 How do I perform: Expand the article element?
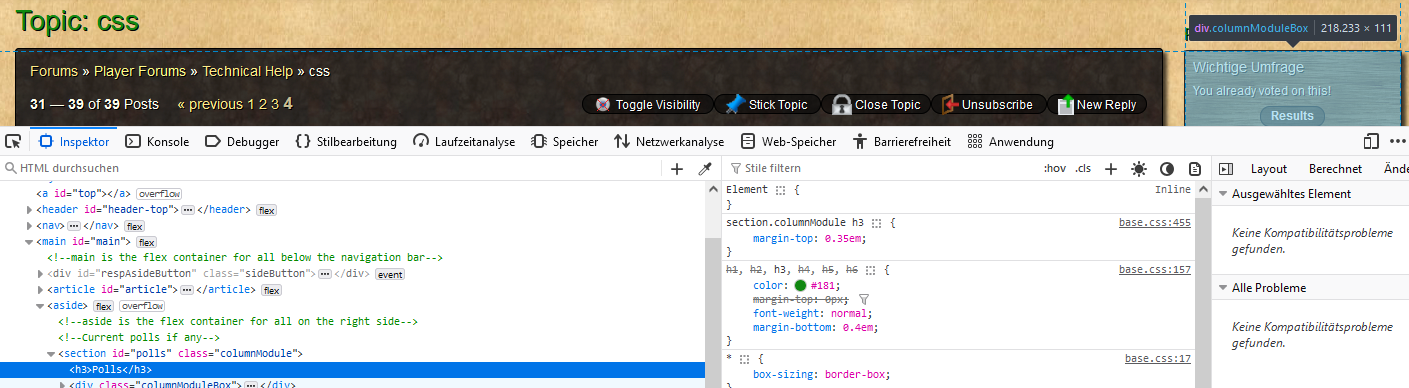40,289
